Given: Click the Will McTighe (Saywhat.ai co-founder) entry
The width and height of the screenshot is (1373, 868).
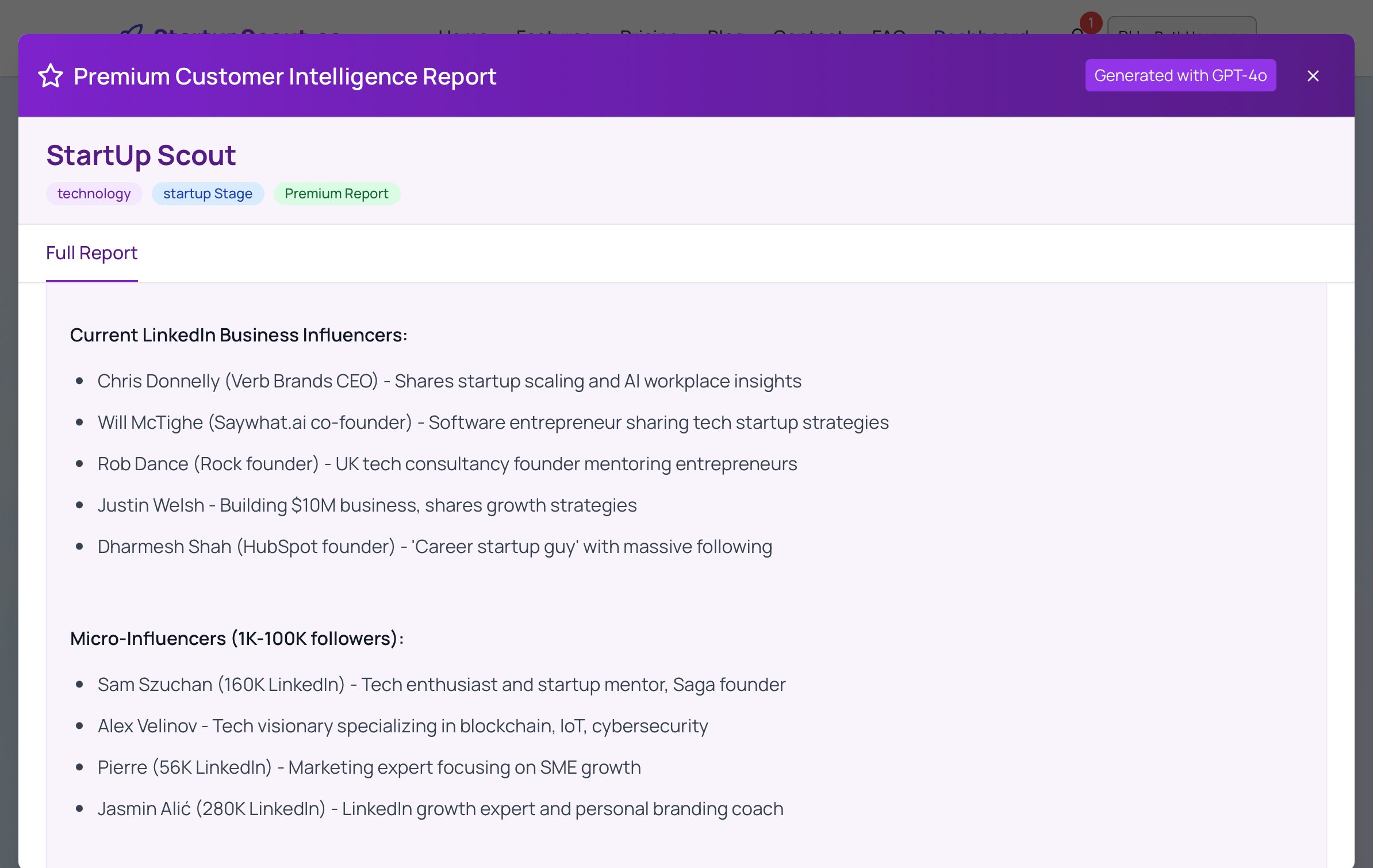Looking at the screenshot, I should click(x=493, y=423).
